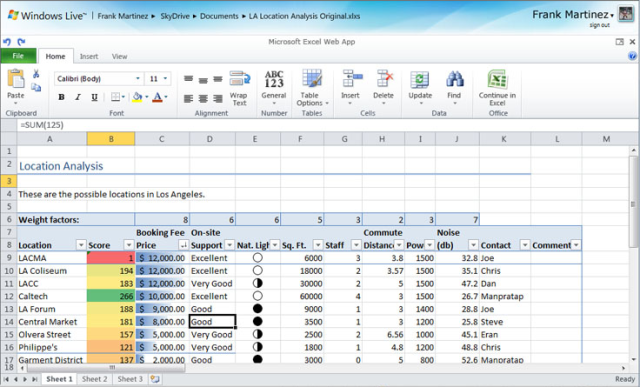
Task: Click the Find binoculars icon
Action: [454, 79]
